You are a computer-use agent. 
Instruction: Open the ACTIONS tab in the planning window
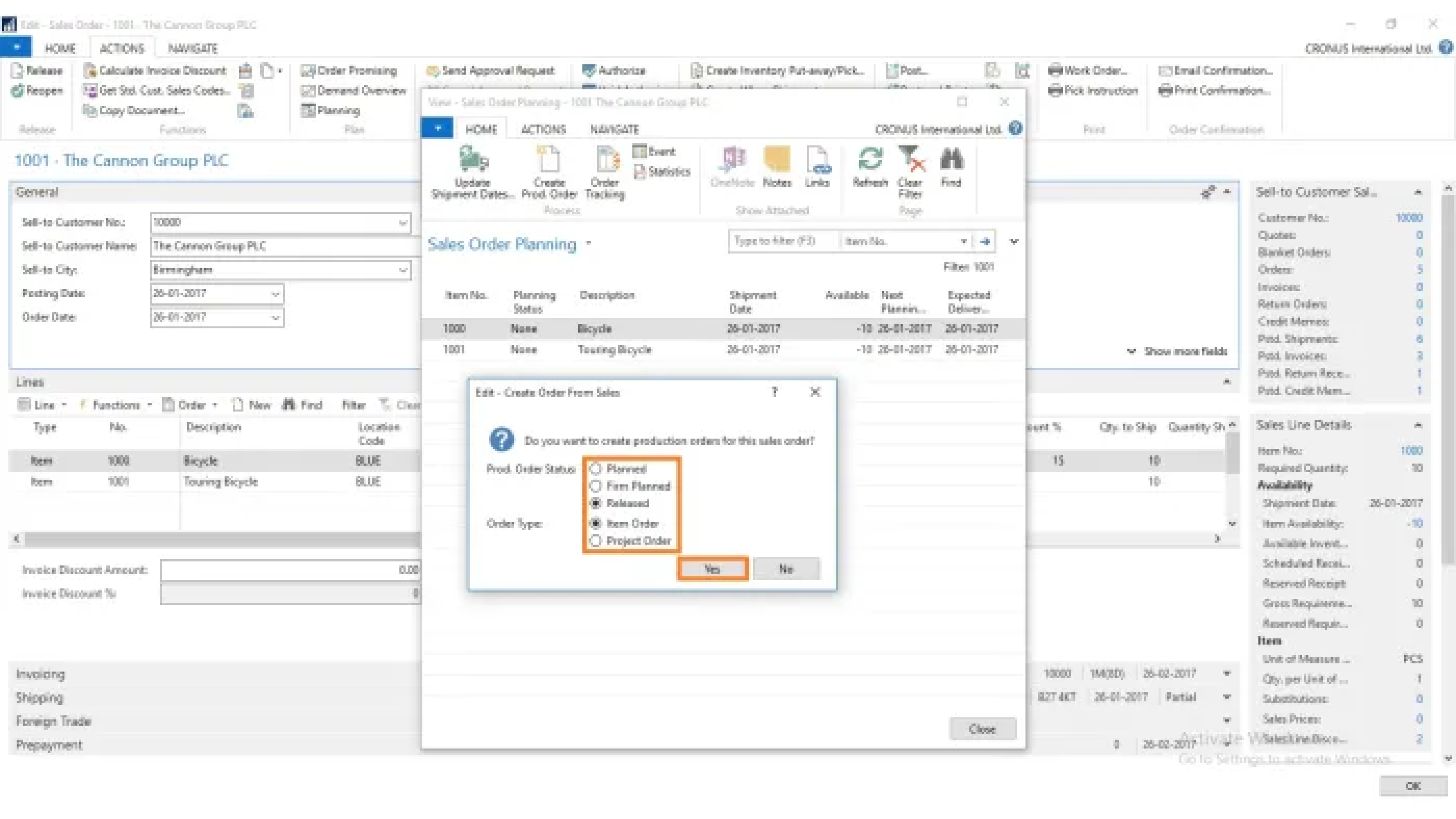pyautogui.click(x=543, y=129)
